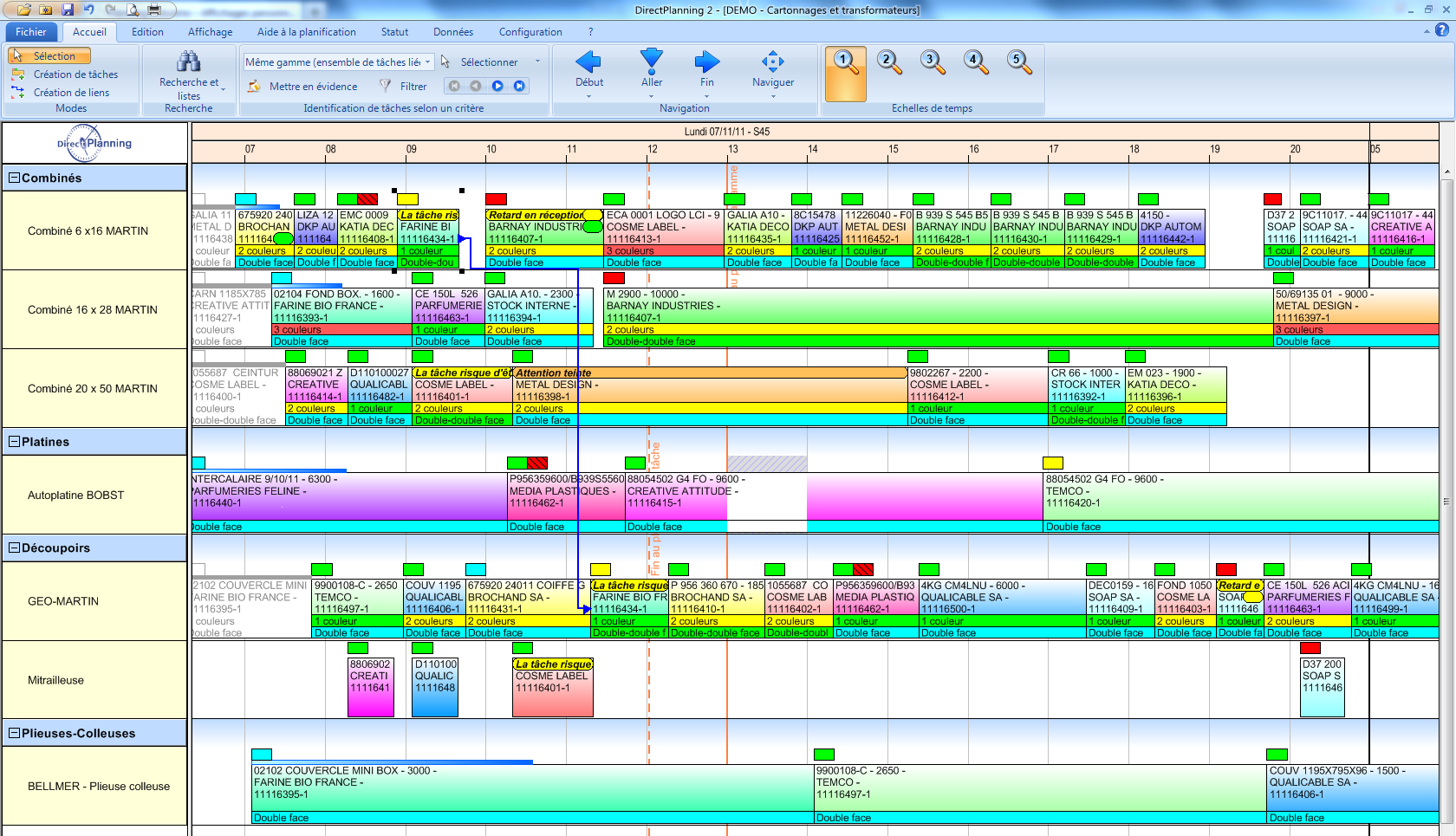This screenshot has width=1456, height=836.
Task: Tick the small box above 2102 COUVERCLE MINI
Action: (199, 569)
